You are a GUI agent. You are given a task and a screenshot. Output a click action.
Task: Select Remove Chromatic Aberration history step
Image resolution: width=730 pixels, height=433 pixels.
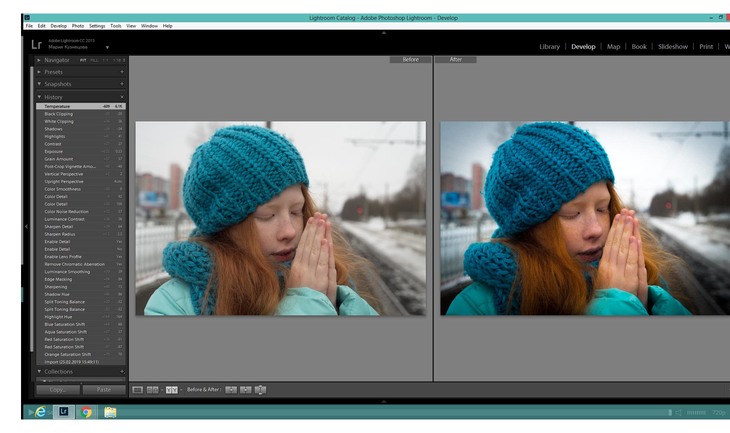pyautogui.click(x=81, y=264)
